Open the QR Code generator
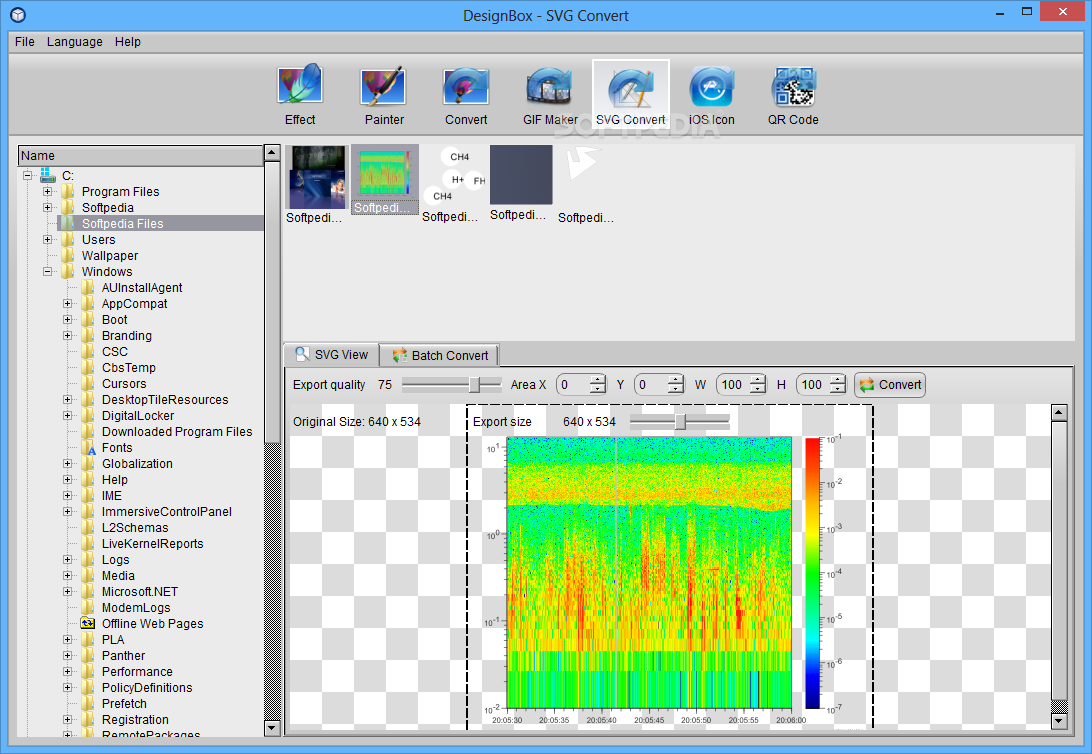 (793, 95)
